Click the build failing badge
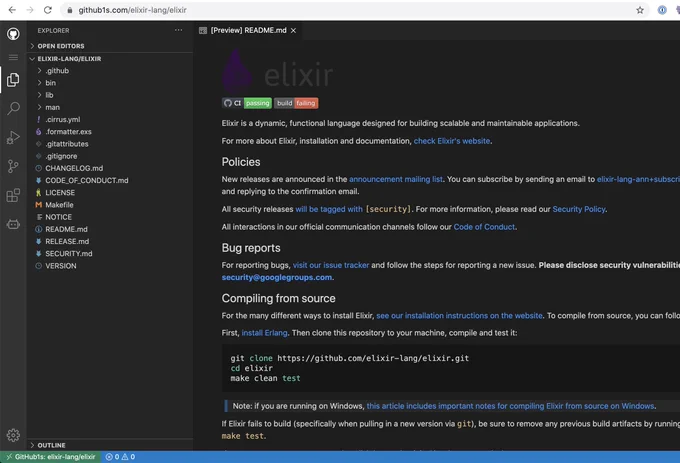The width and height of the screenshot is (680, 463). coord(296,103)
